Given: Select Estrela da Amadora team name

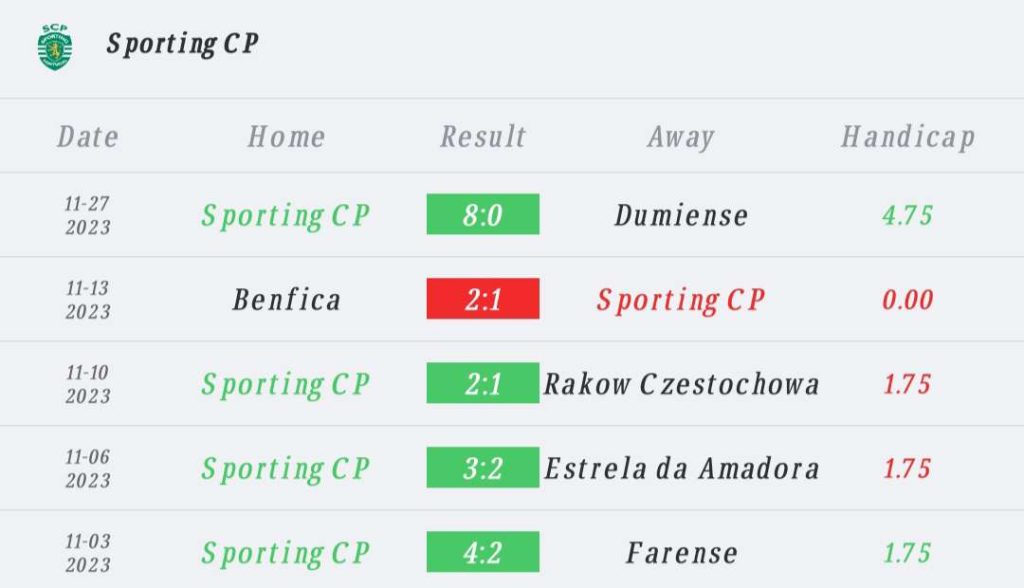Looking at the screenshot, I should coord(681,468).
